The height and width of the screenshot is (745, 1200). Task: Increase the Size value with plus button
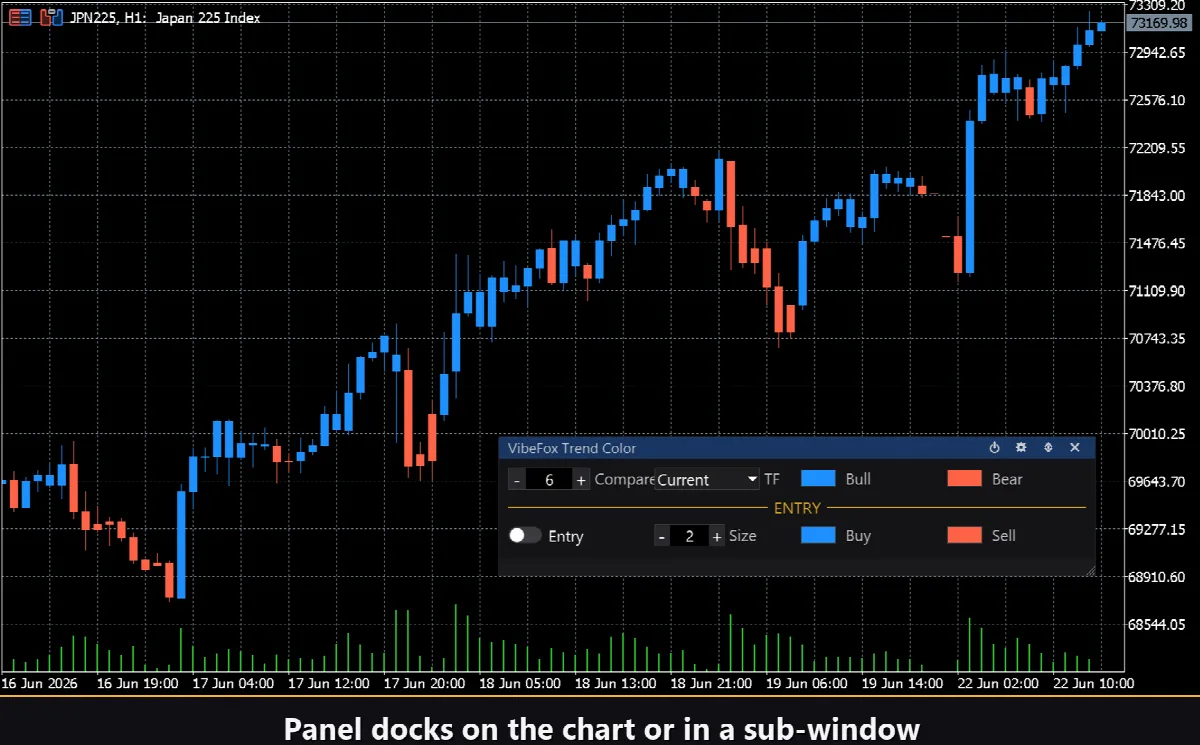(717, 536)
